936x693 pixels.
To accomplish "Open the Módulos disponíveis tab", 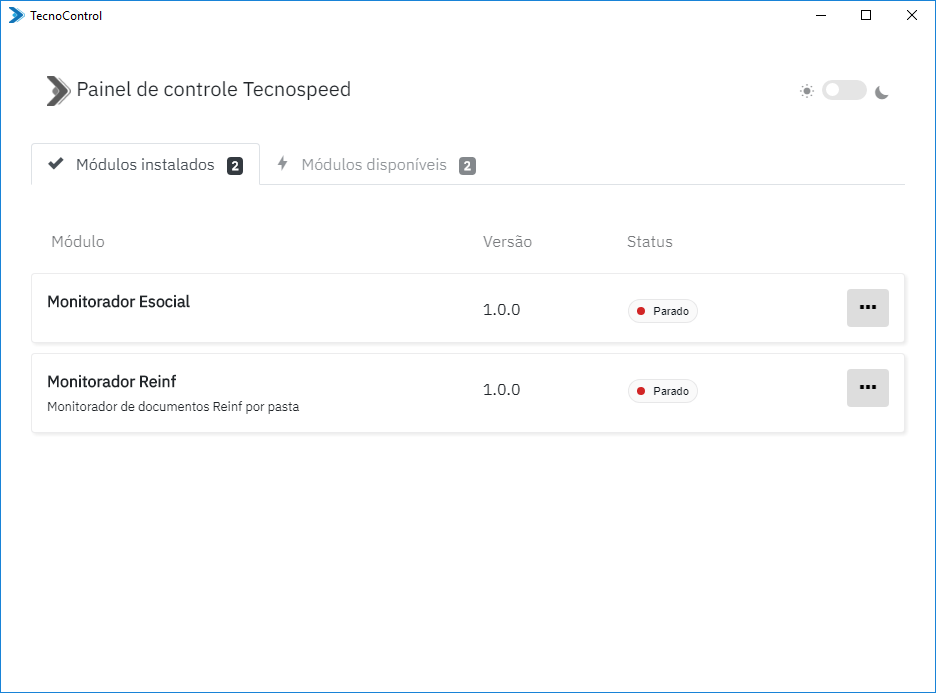I will 375,164.
